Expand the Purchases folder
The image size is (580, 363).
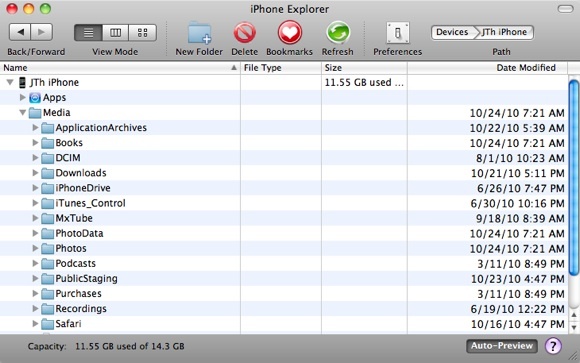[35, 294]
